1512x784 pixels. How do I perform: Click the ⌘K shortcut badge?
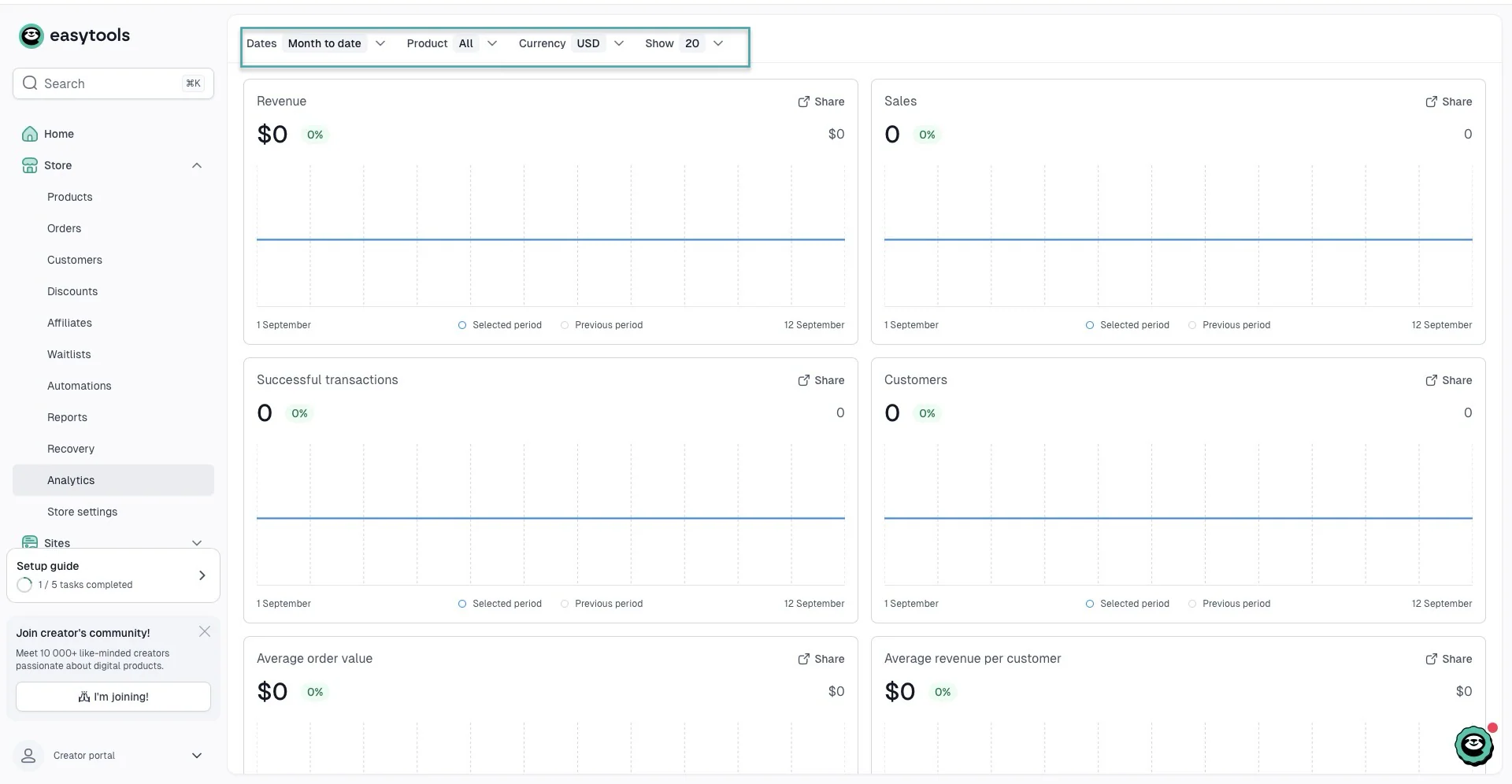click(193, 83)
